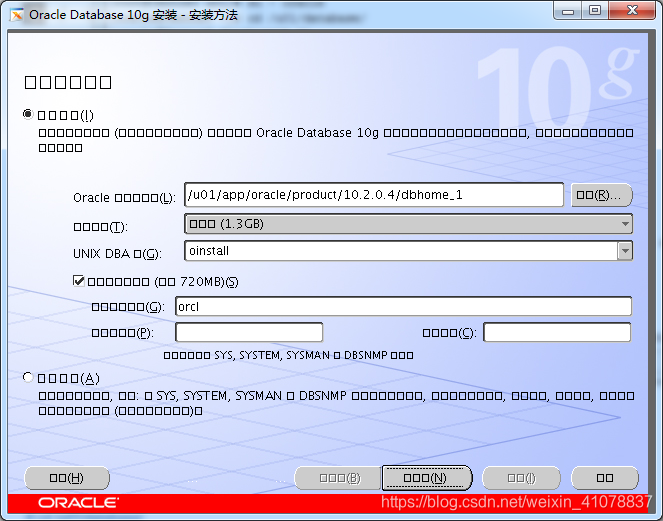Click the database name field containing orcl

tap(403, 307)
